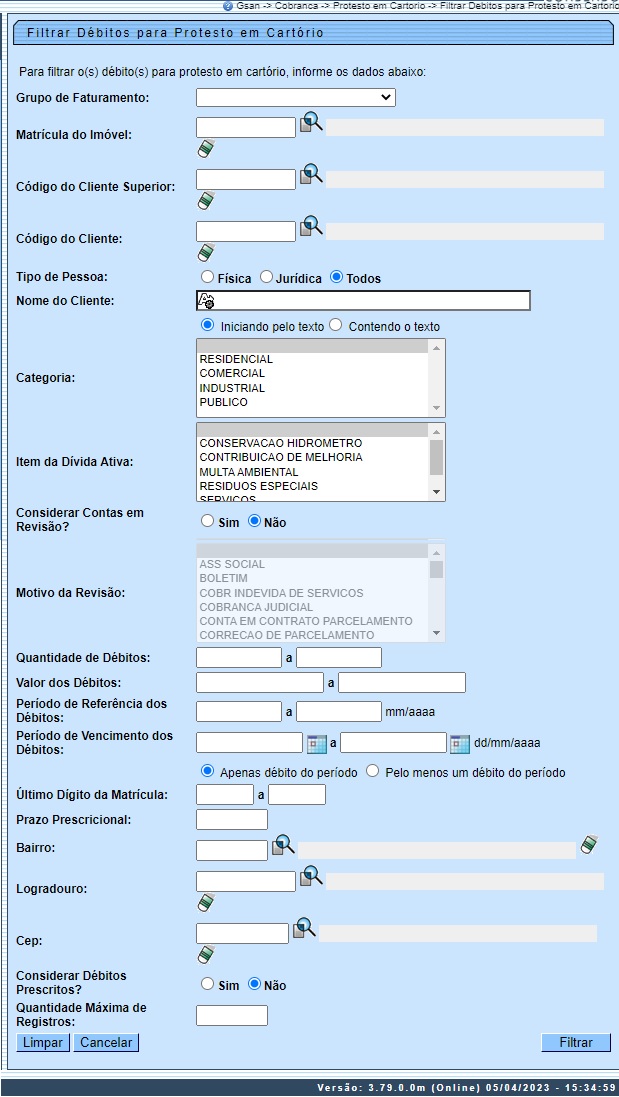The image size is (619, 1097).
Task: Set Considerar Débitos Prescritos to Sim
Action: tap(206, 984)
